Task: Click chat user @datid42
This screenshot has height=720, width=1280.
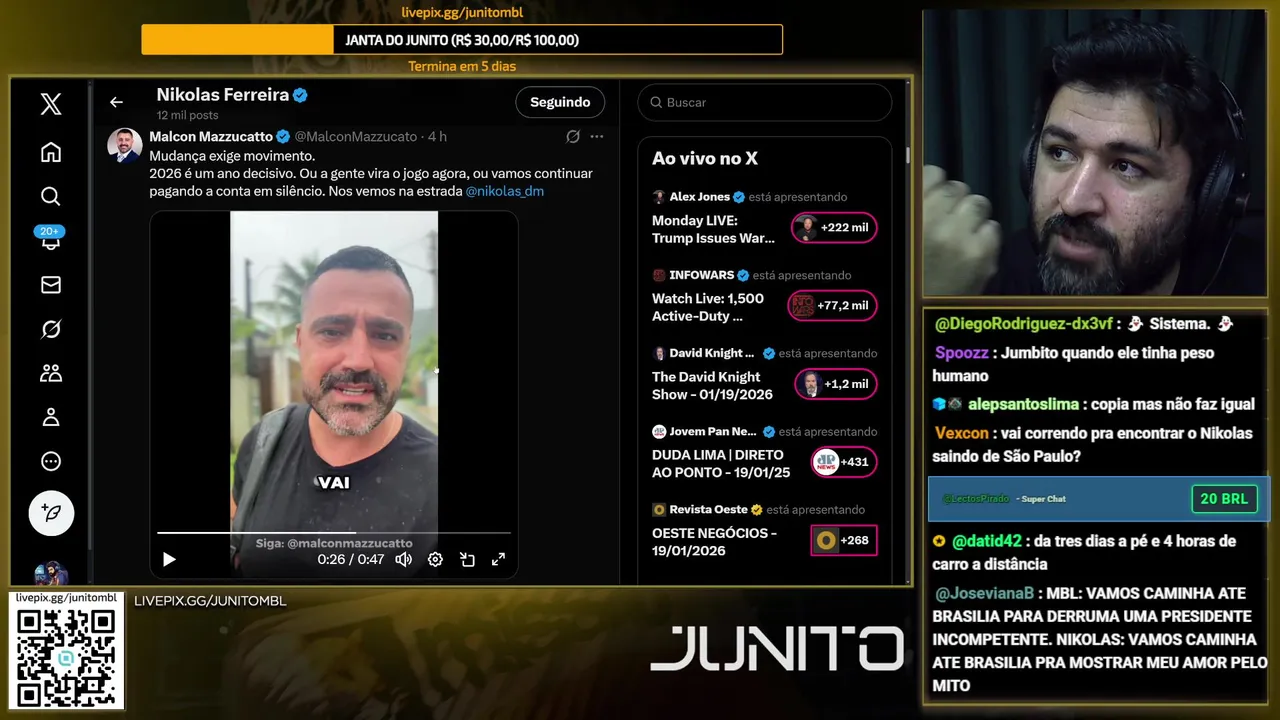Action: pyautogui.click(x=986, y=541)
